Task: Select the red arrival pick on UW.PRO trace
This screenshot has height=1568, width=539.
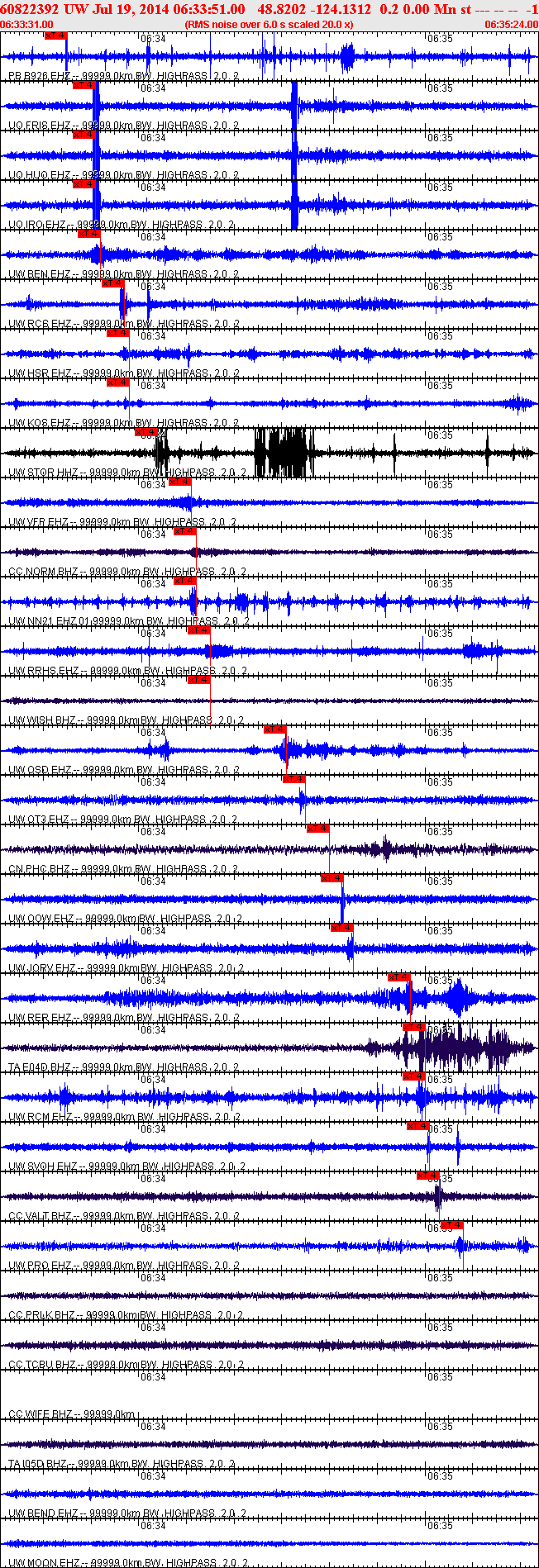Action: pos(452,1225)
